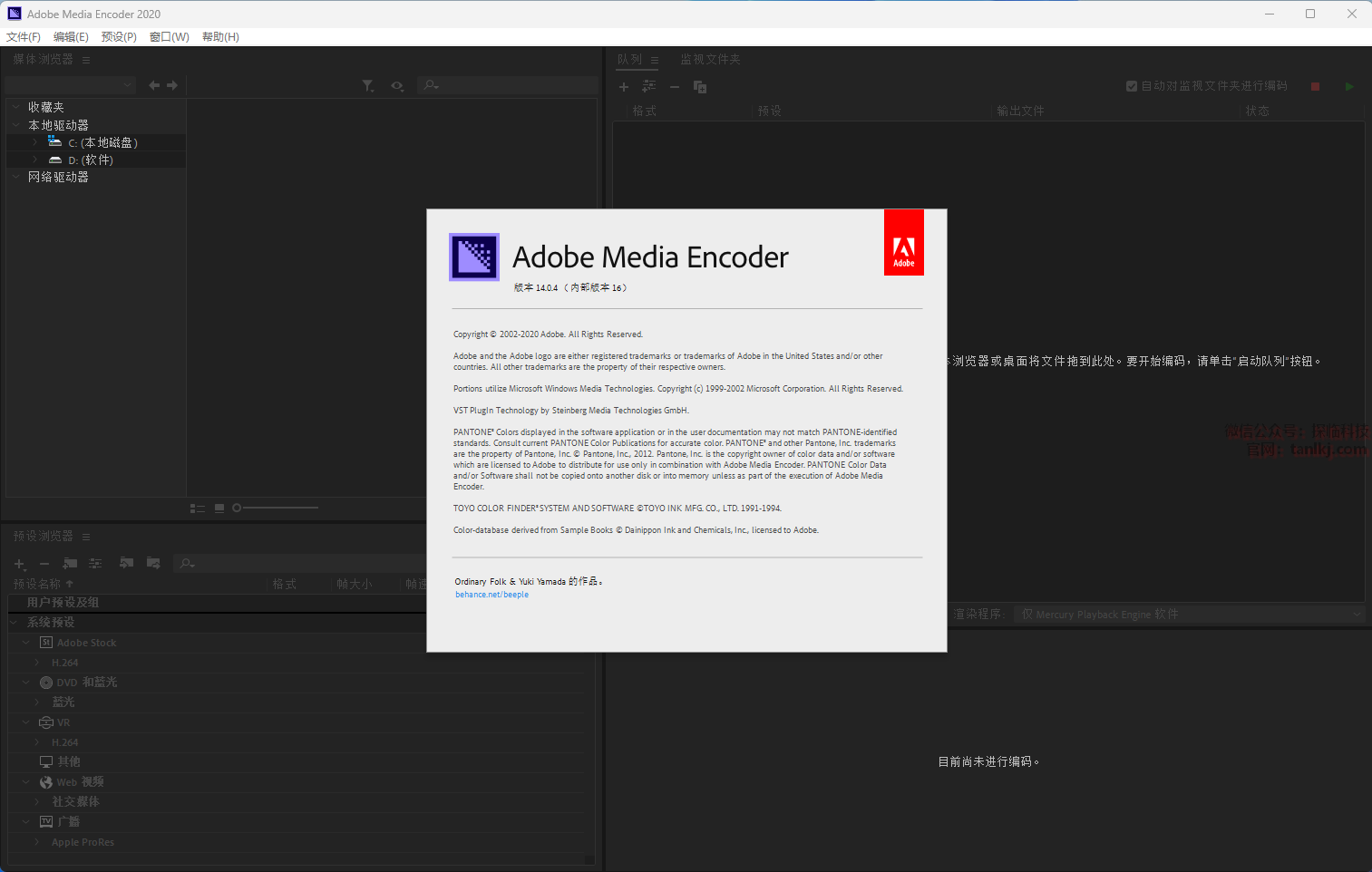This screenshot has width=1372, height=872.
Task: Collapse the 系统预设 preset group
Action: pyautogui.click(x=15, y=623)
